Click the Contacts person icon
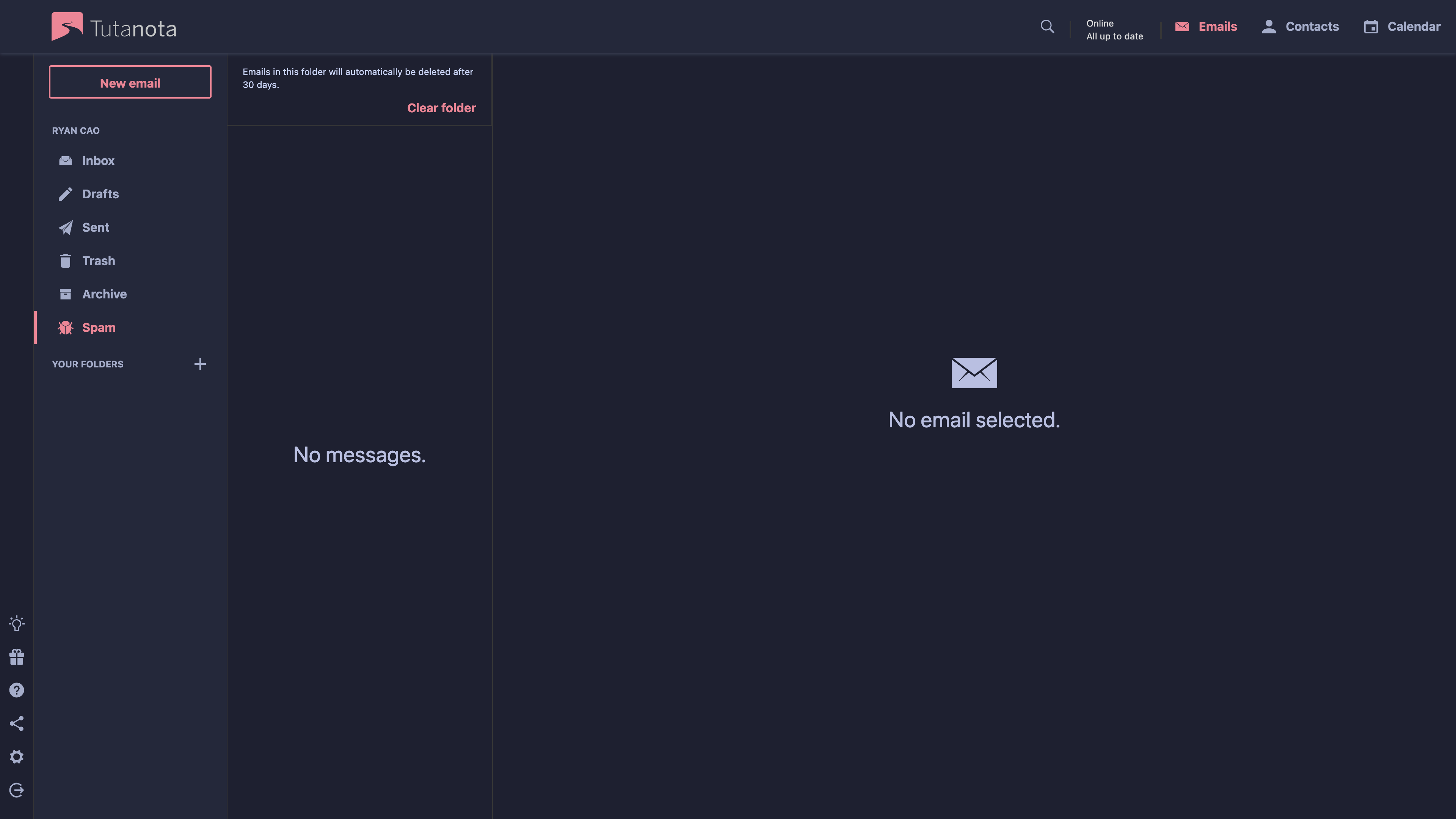Viewport: 1456px width, 819px height. tap(1268, 27)
